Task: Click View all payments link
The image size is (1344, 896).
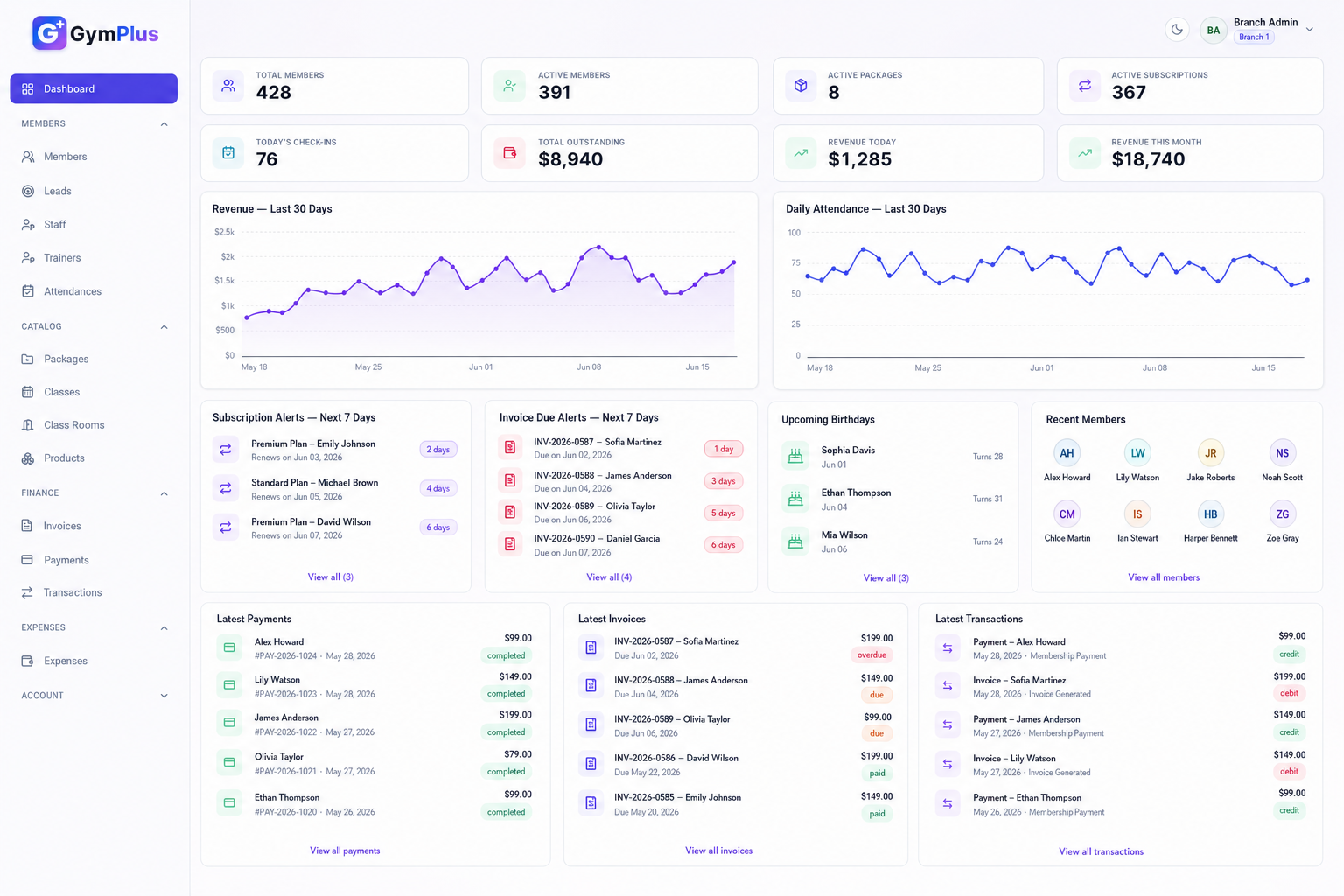Action: tap(345, 850)
